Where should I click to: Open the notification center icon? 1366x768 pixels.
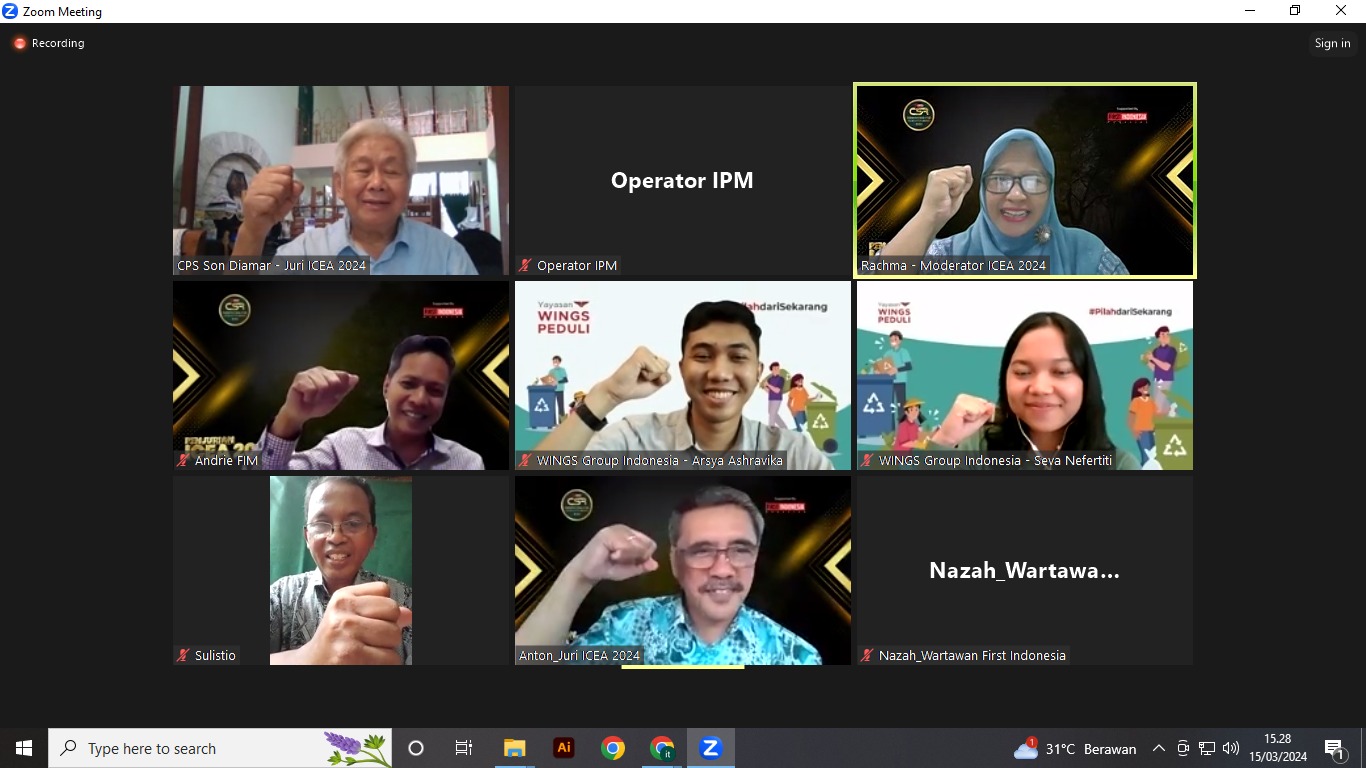1334,748
